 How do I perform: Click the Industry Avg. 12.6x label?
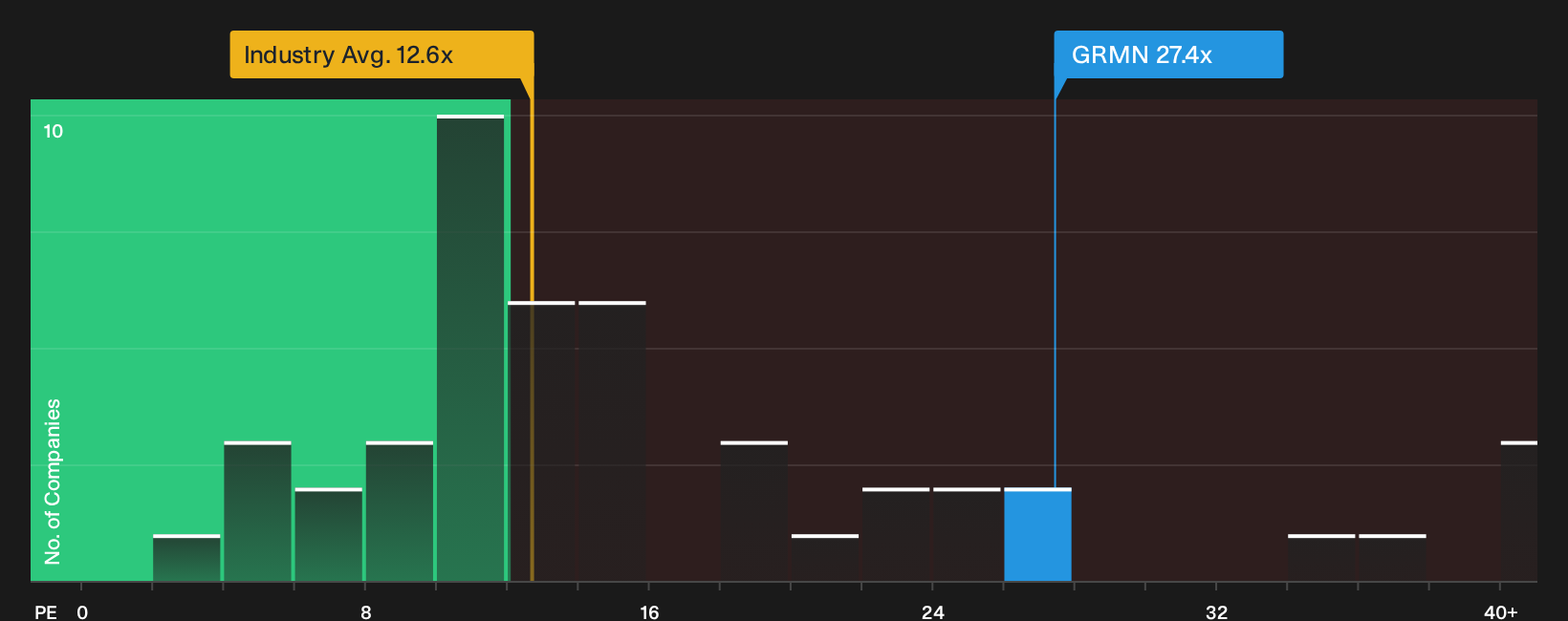point(381,54)
